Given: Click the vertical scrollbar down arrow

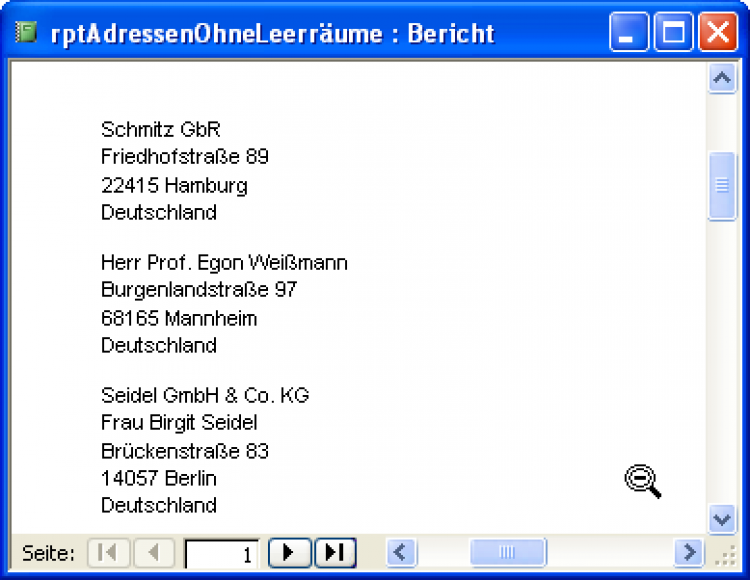Looking at the screenshot, I should [x=722, y=518].
